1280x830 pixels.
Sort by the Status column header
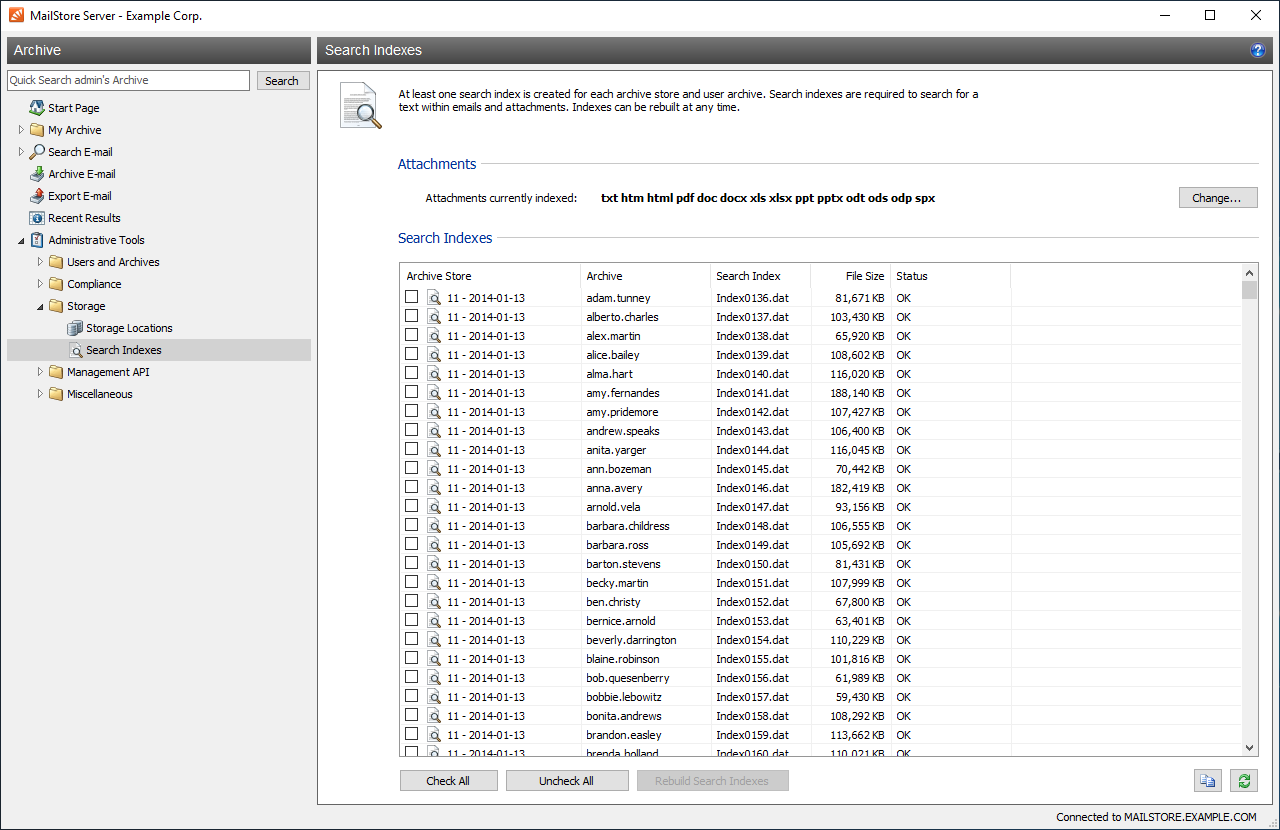(x=950, y=276)
